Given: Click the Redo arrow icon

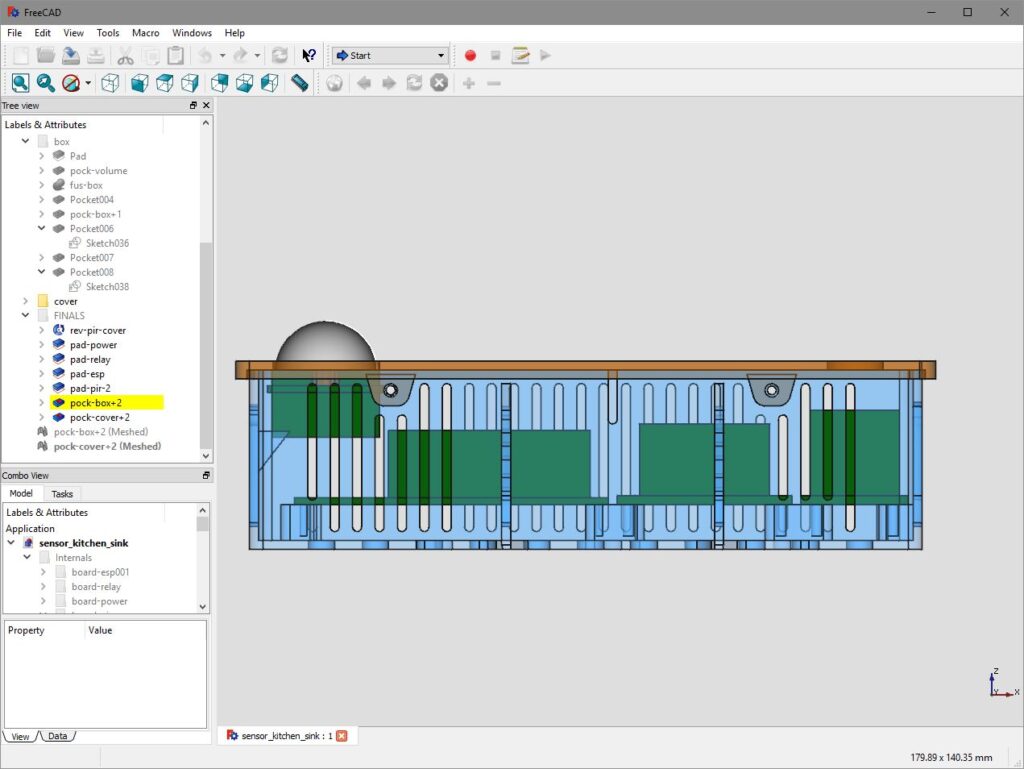Looking at the screenshot, I should 240,55.
